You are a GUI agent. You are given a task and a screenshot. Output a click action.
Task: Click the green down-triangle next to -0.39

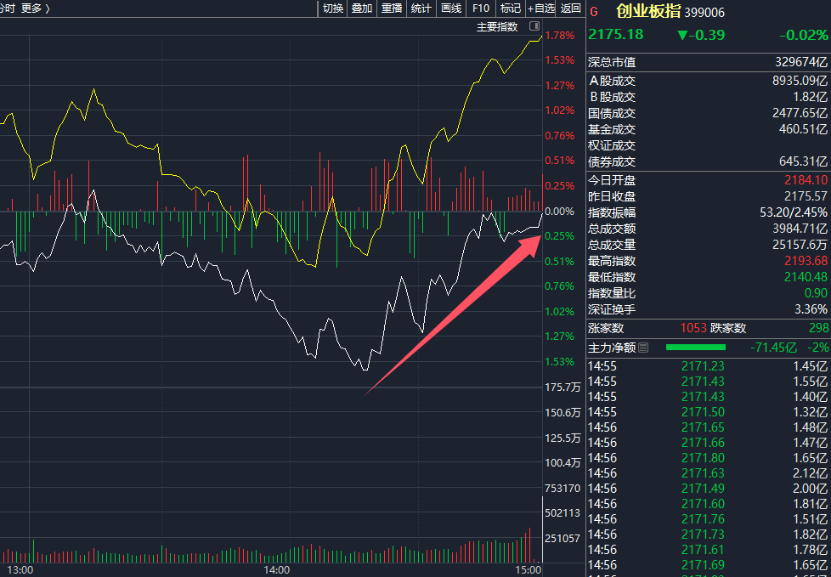coord(683,35)
